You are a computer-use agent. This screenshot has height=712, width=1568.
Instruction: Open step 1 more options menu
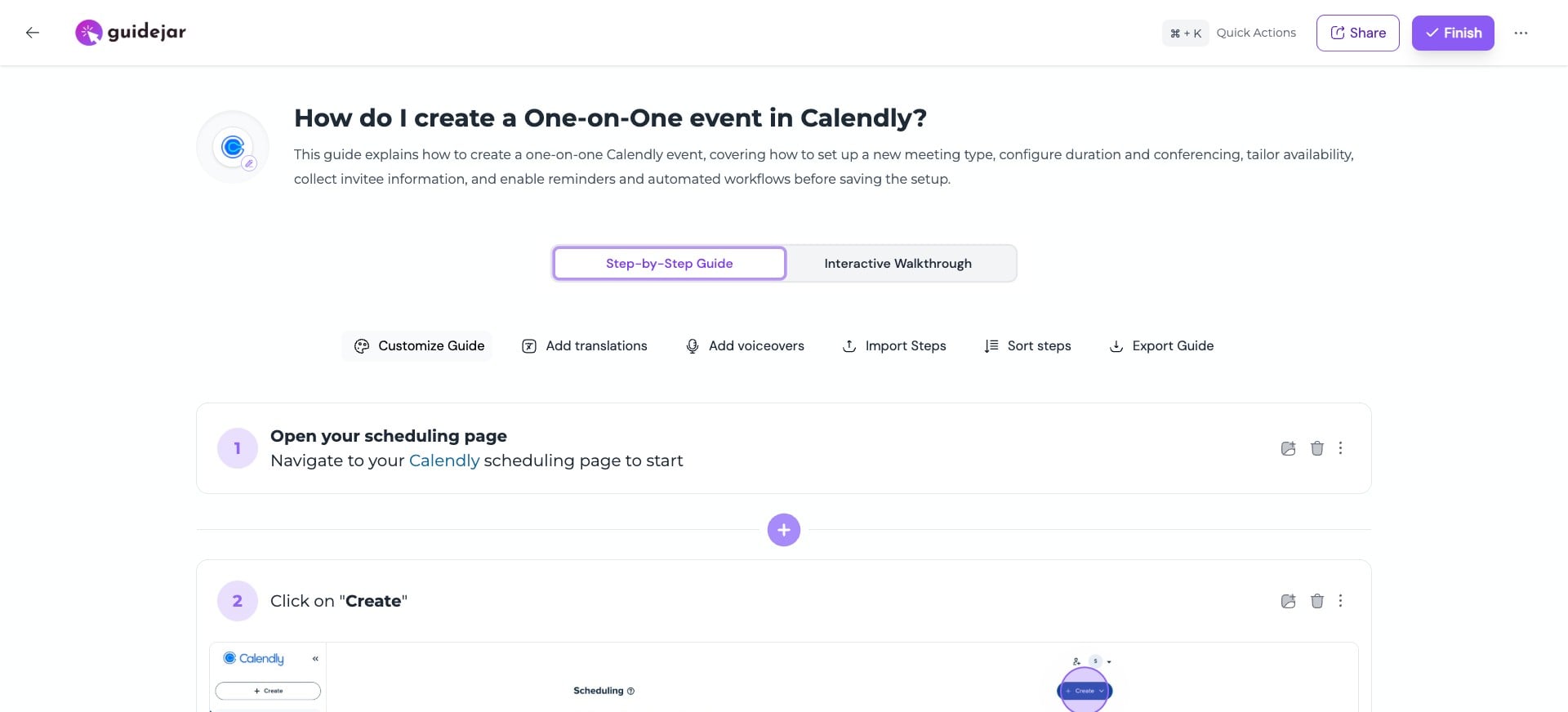(x=1340, y=448)
